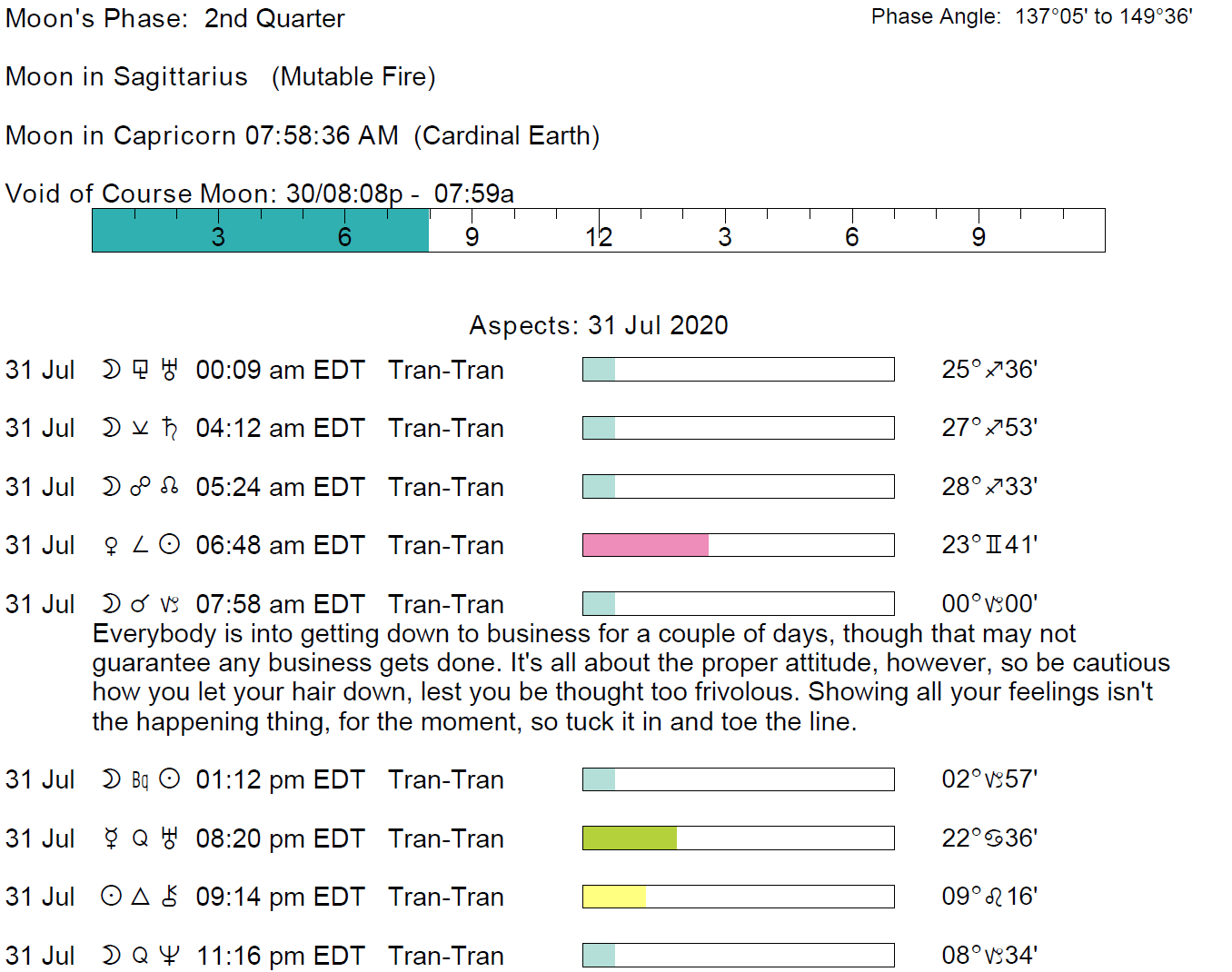1232x972 pixels.
Task: Click the yellow bar in the Sun-Chiron row
Action: pyautogui.click(x=614, y=897)
